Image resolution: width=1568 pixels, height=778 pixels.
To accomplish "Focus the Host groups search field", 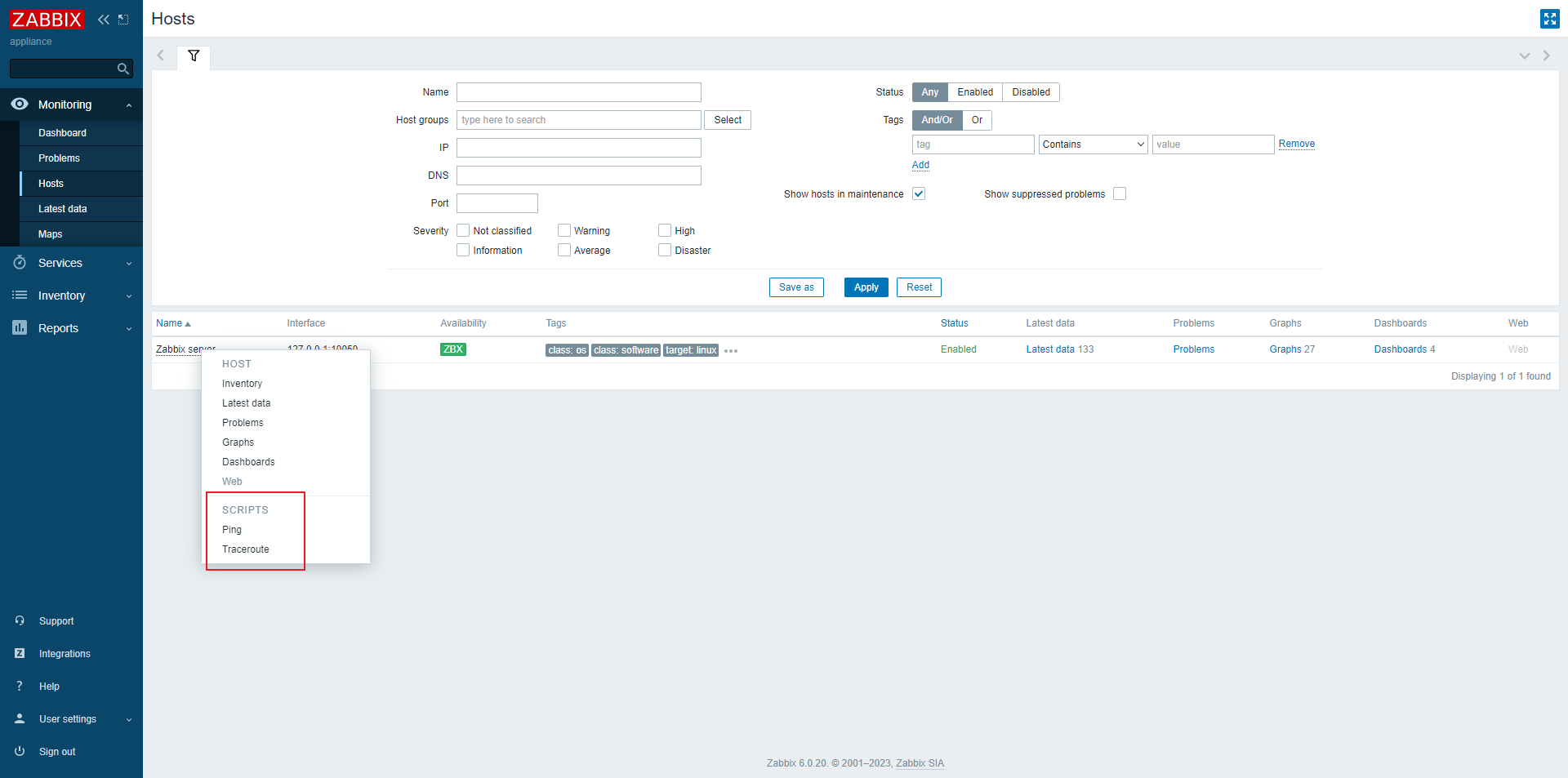I will (579, 120).
